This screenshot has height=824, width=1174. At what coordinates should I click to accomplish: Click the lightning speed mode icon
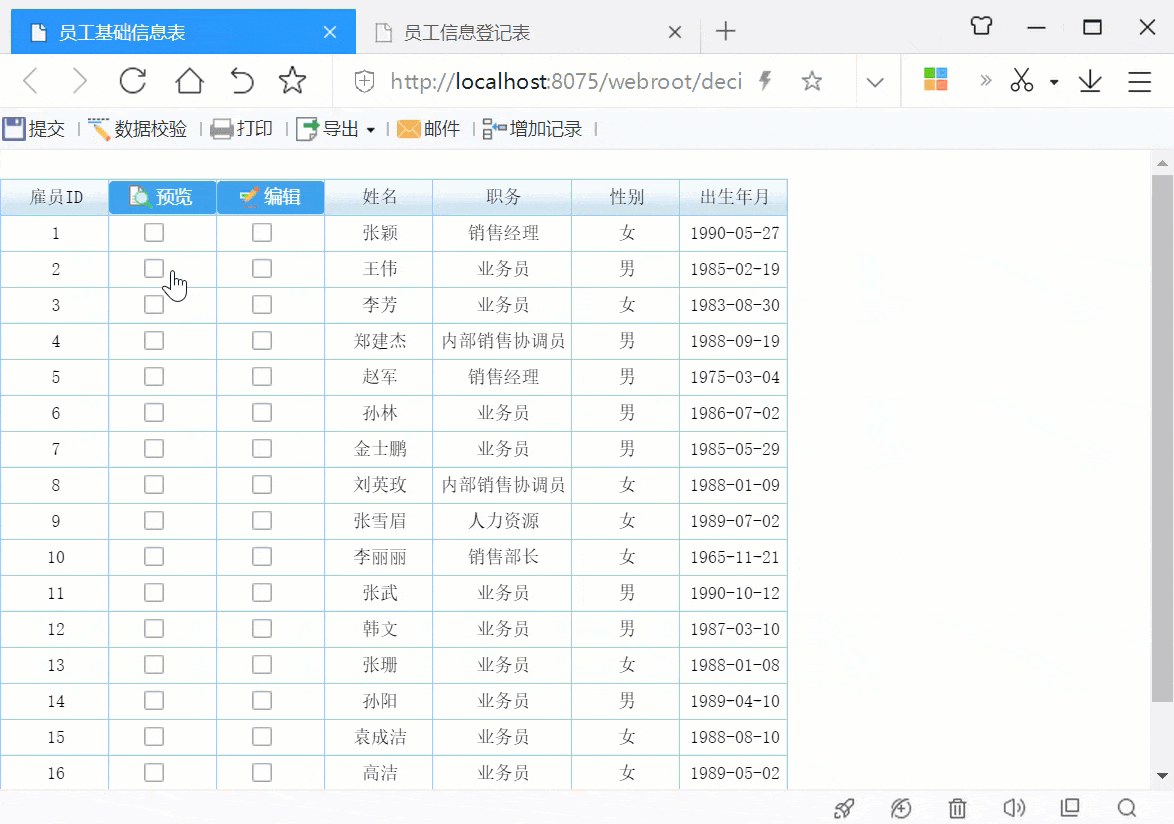(765, 80)
